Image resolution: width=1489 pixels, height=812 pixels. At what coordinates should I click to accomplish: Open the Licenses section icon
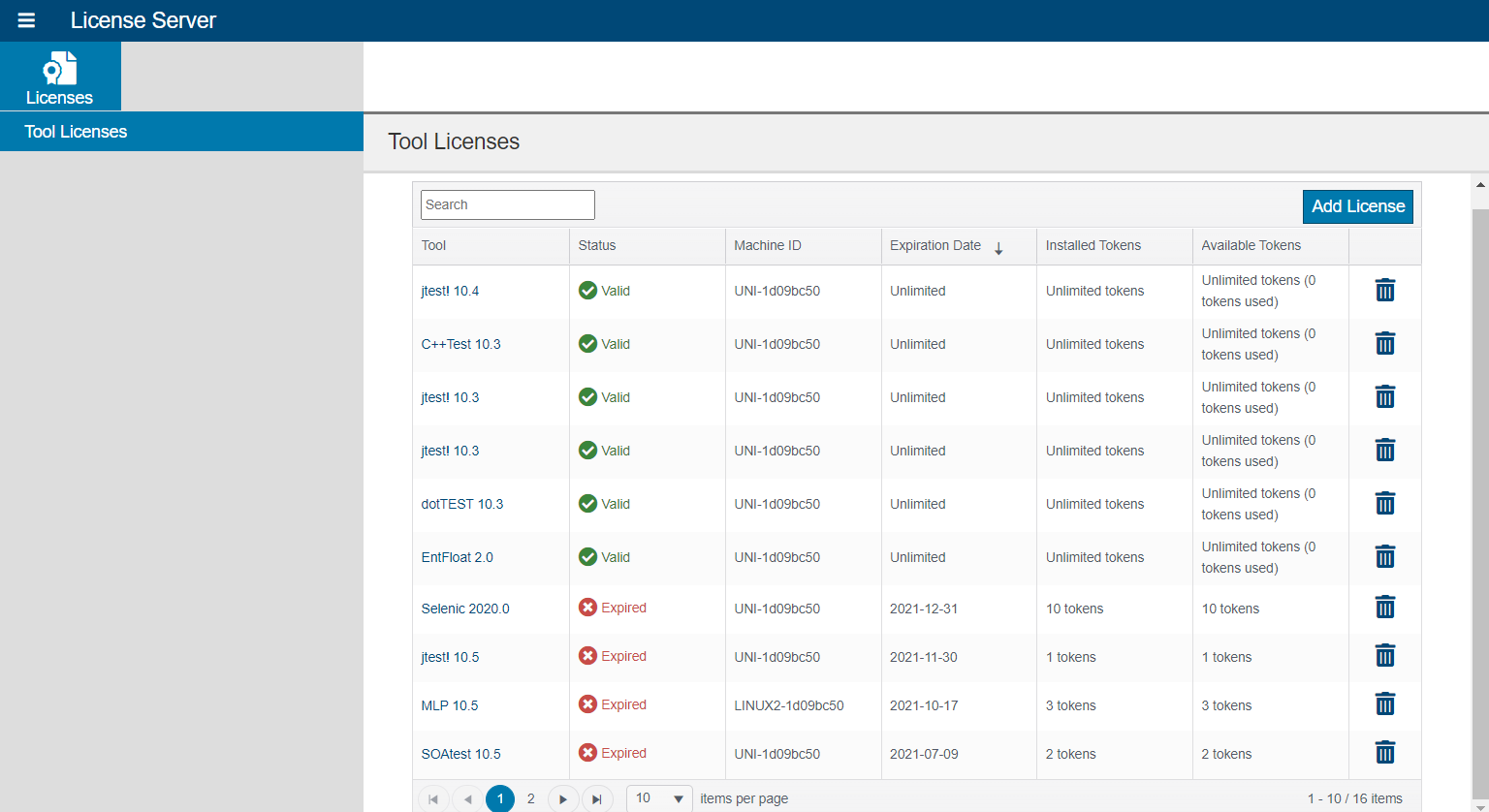pos(60,77)
